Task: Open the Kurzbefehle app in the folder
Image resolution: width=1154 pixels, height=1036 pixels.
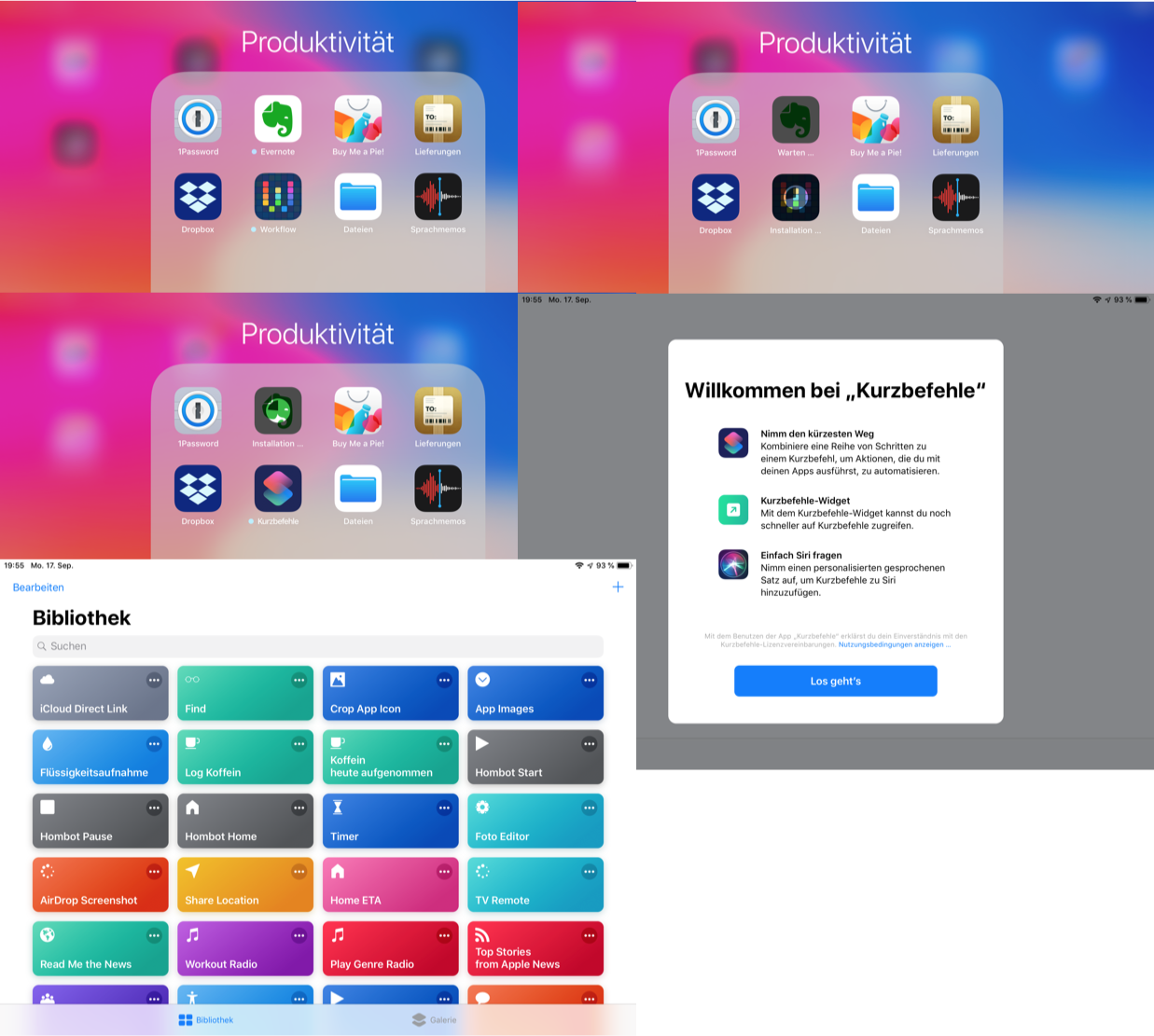Action: [278, 489]
